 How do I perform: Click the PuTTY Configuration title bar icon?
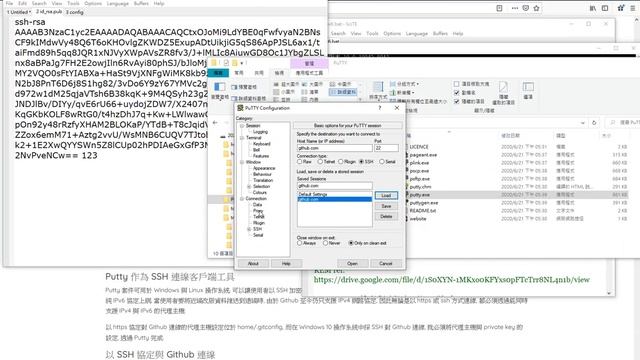pos(240,108)
